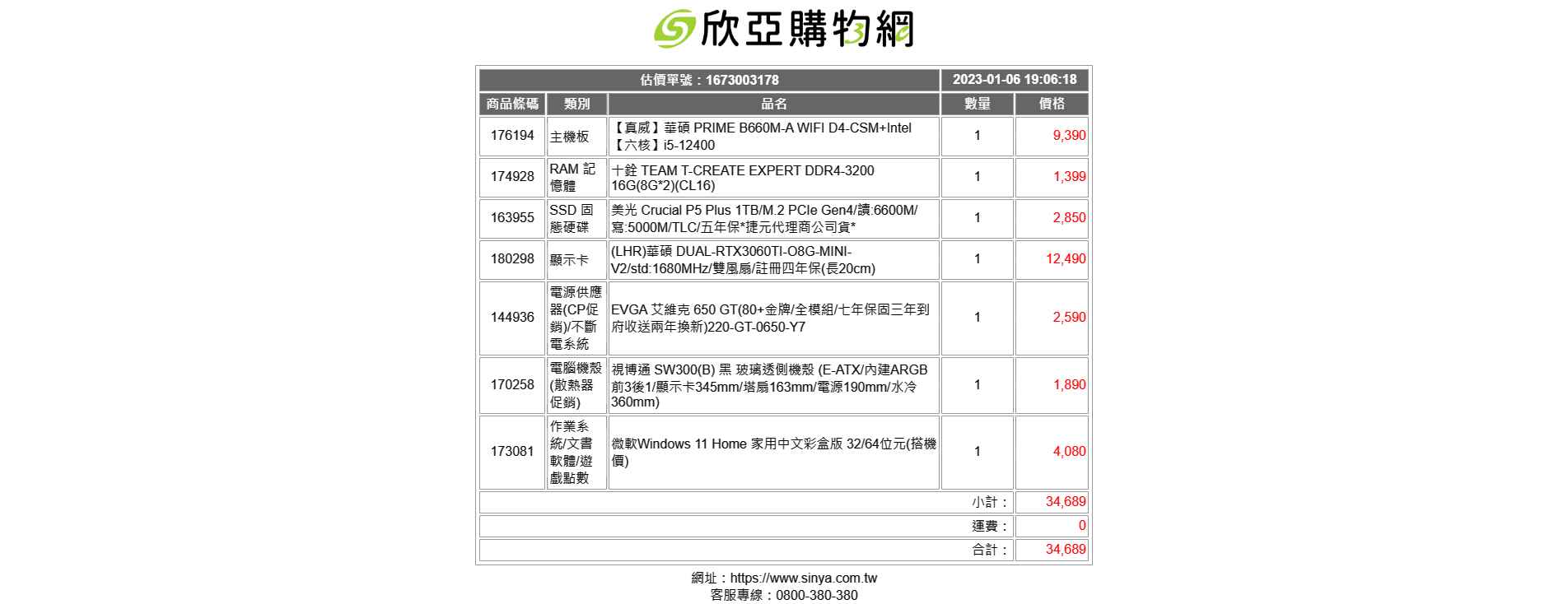Click the 12,490 graphics card price
Screen dimensions: 1568x604
pos(1065,259)
